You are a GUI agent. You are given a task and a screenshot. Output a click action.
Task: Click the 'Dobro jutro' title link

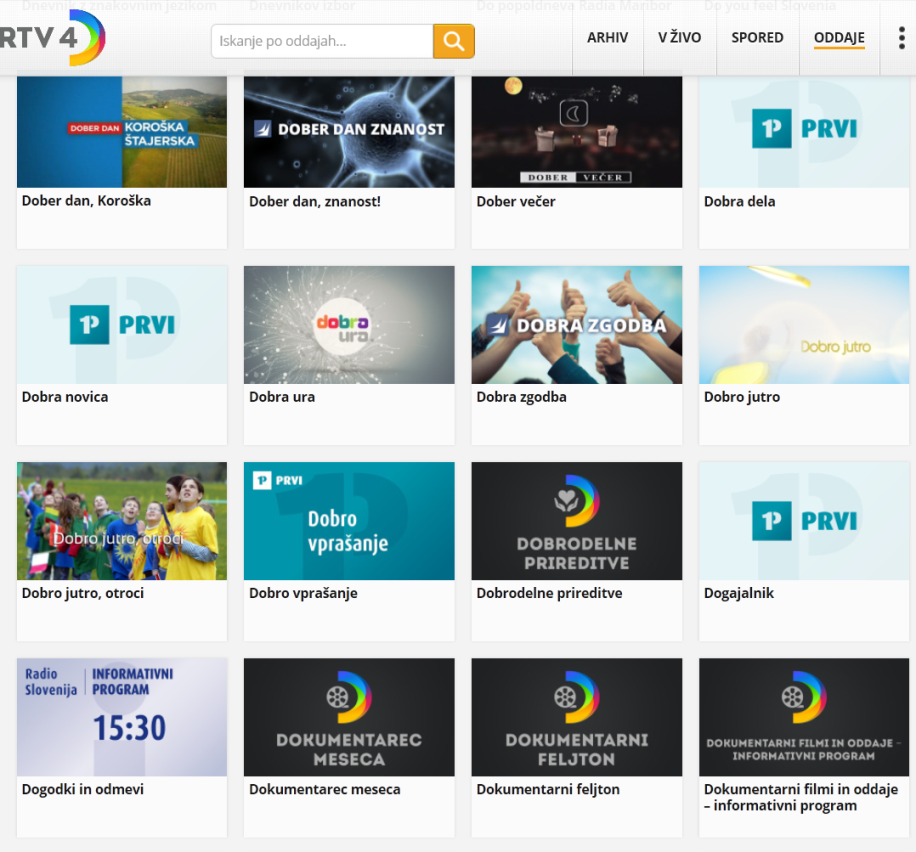742,397
